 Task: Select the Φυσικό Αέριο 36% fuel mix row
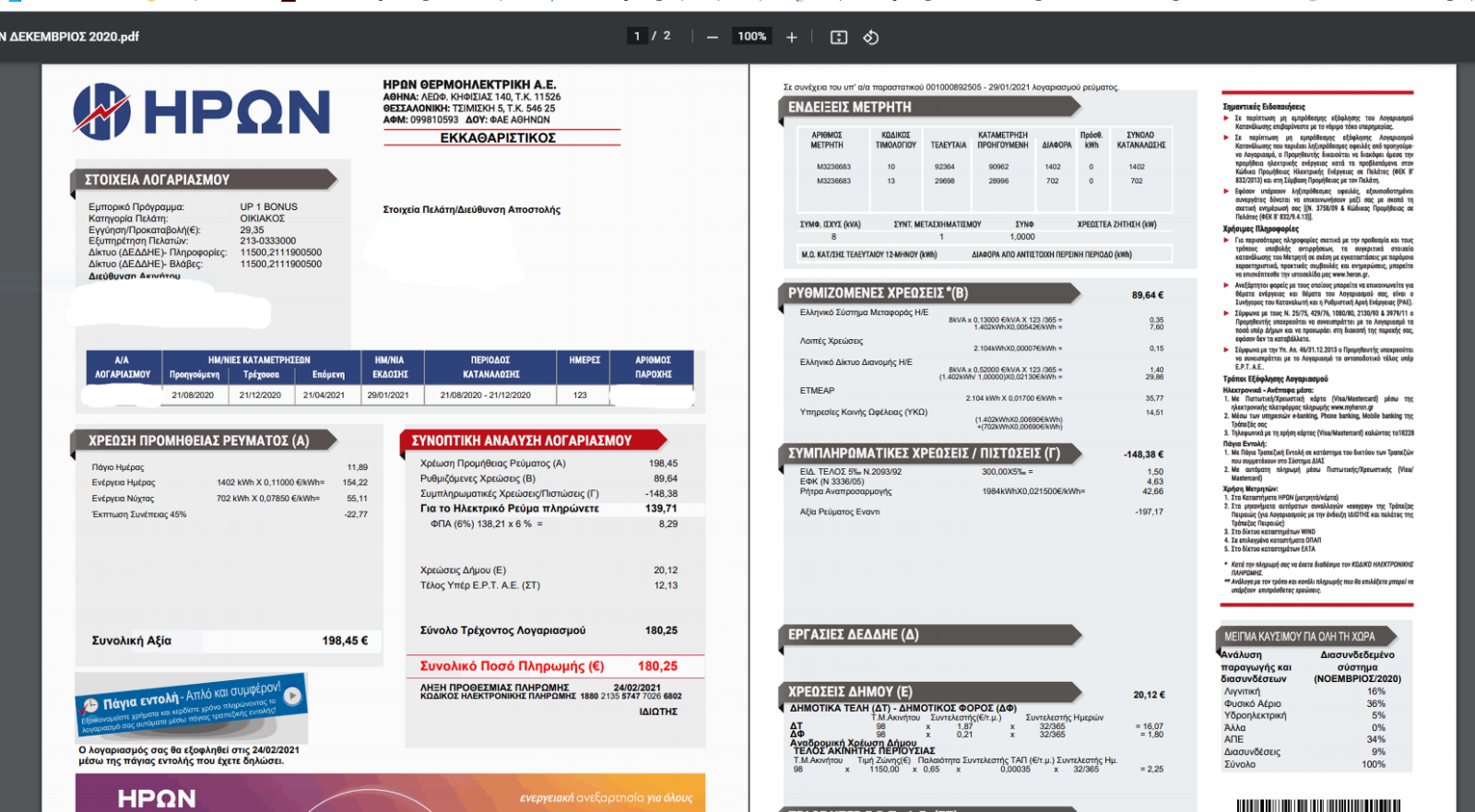tap(1304, 703)
